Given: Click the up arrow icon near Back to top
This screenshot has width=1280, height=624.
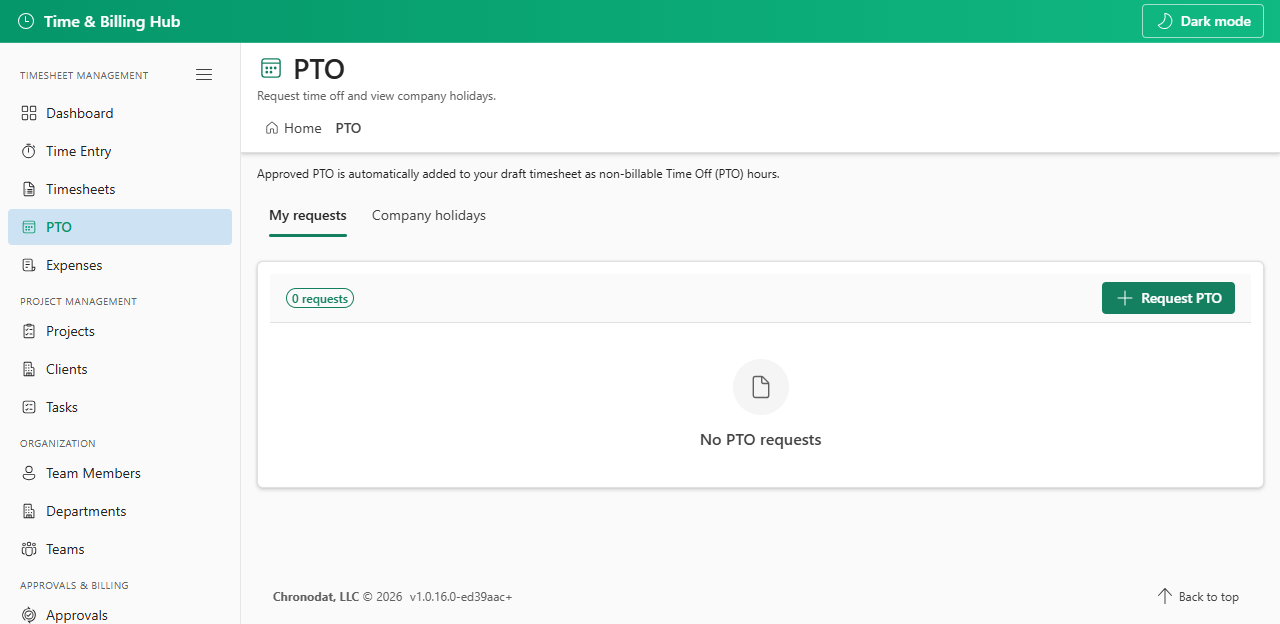Looking at the screenshot, I should pos(1164,596).
